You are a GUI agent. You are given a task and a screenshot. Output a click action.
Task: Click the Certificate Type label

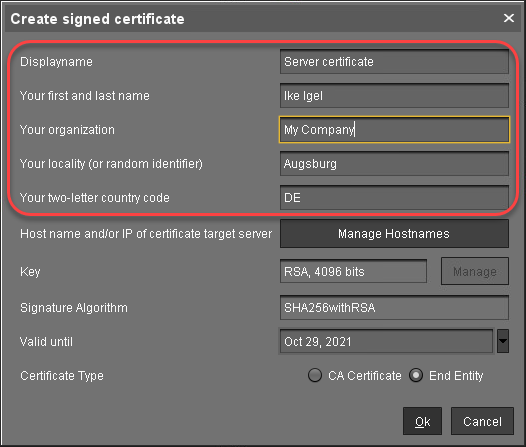[62, 376]
